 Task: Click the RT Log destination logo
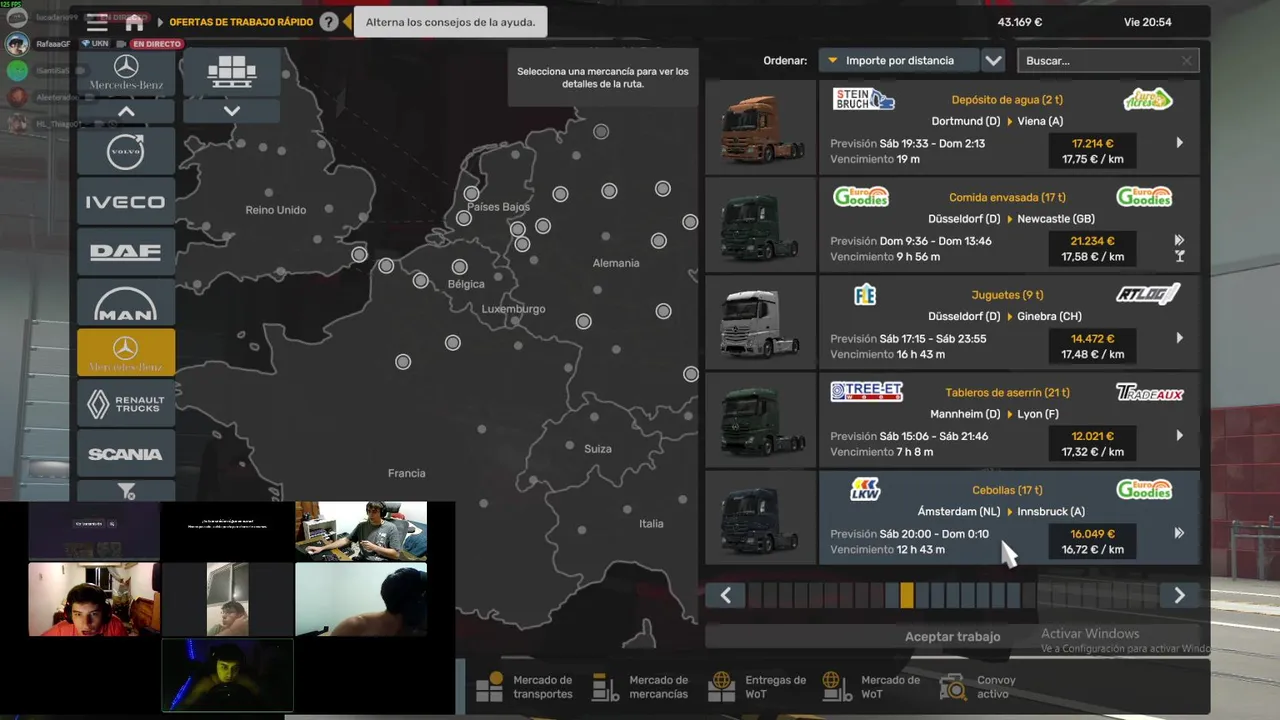coord(1148,294)
